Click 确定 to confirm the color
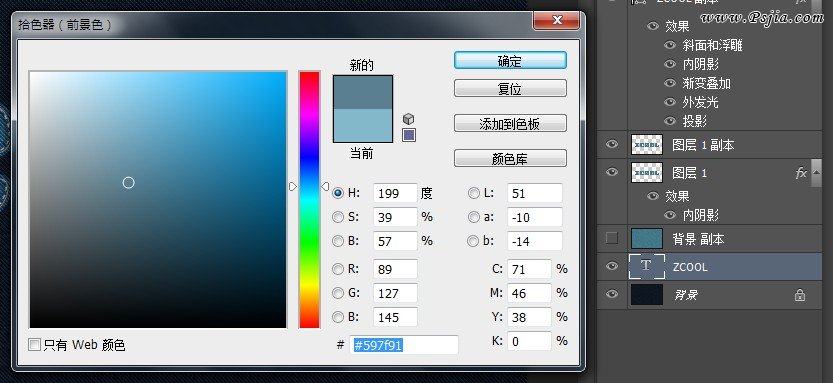 pyautogui.click(x=510, y=61)
